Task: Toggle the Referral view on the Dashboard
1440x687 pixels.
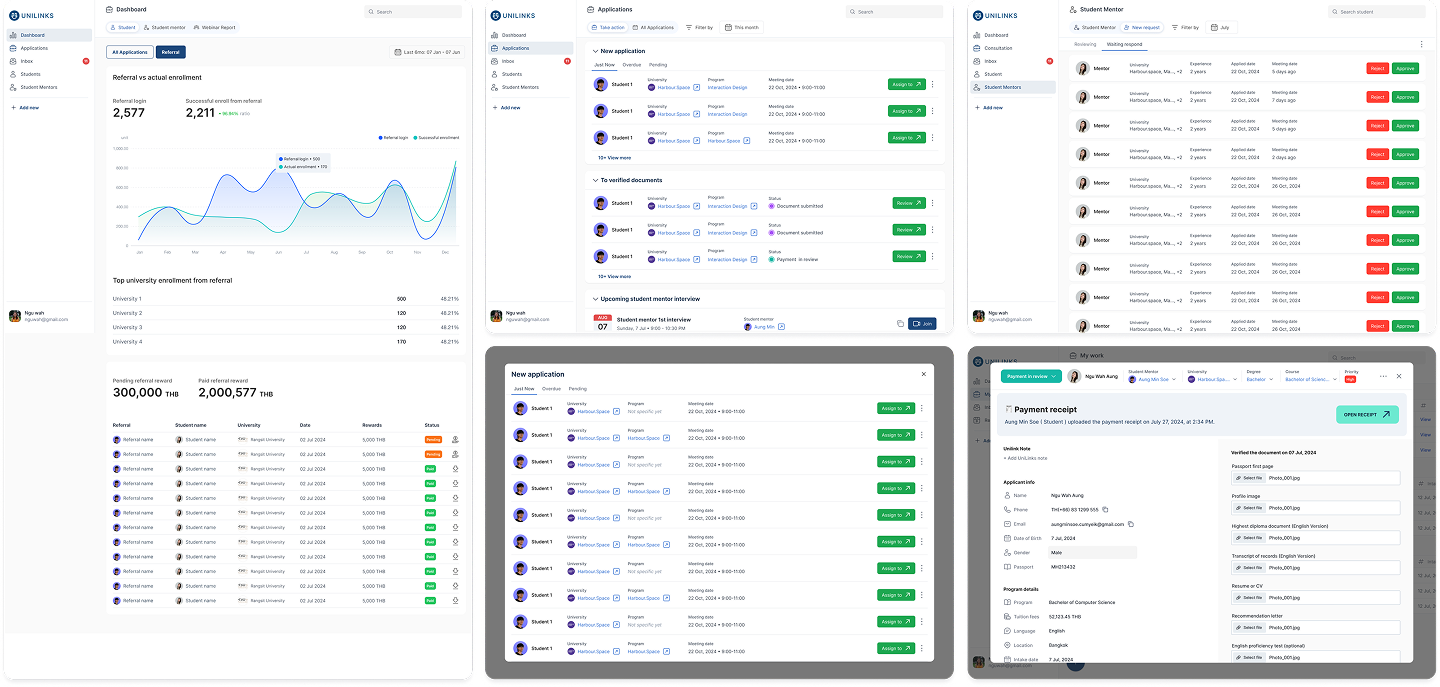Action: click(x=171, y=52)
